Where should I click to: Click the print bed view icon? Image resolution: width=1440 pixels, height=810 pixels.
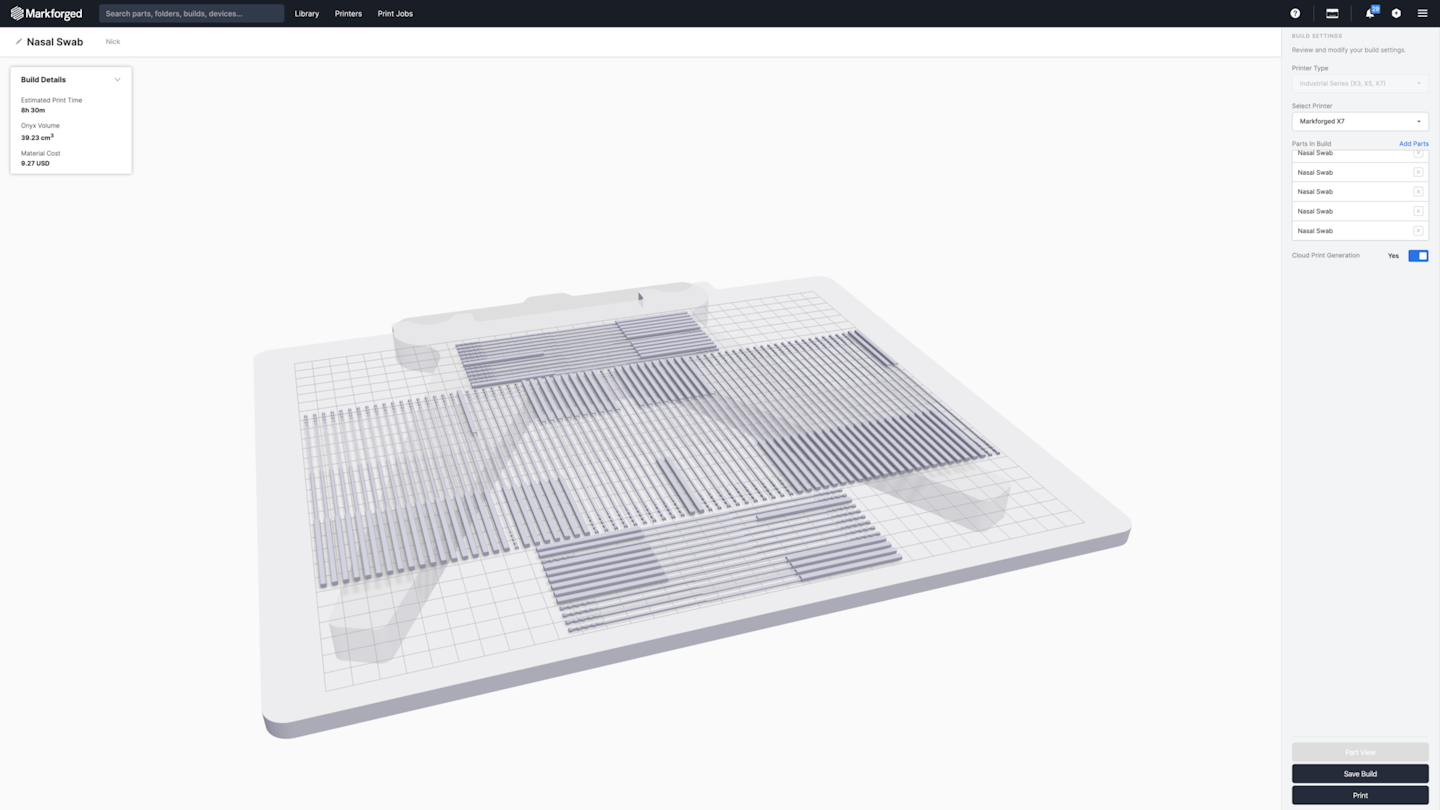[x=1332, y=13]
